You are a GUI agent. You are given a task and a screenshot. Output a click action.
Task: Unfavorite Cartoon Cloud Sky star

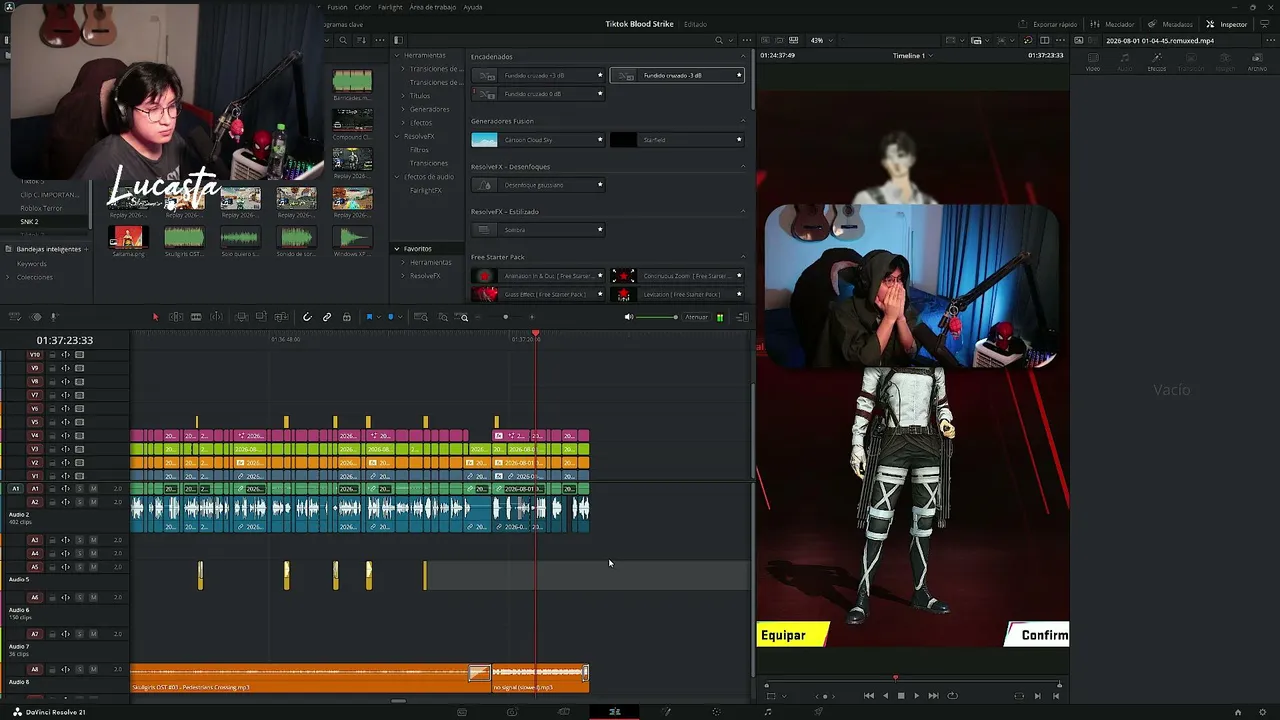coord(600,140)
